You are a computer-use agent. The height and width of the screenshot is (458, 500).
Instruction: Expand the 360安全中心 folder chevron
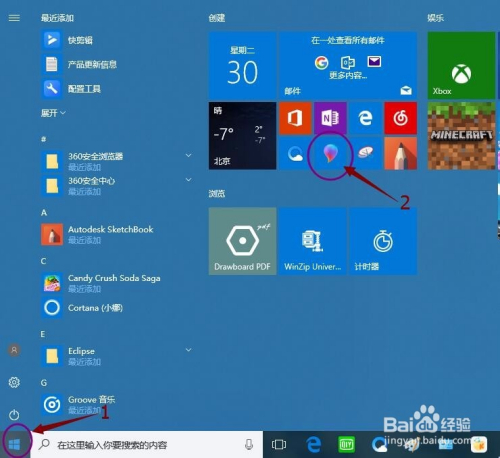(x=188, y=180)
